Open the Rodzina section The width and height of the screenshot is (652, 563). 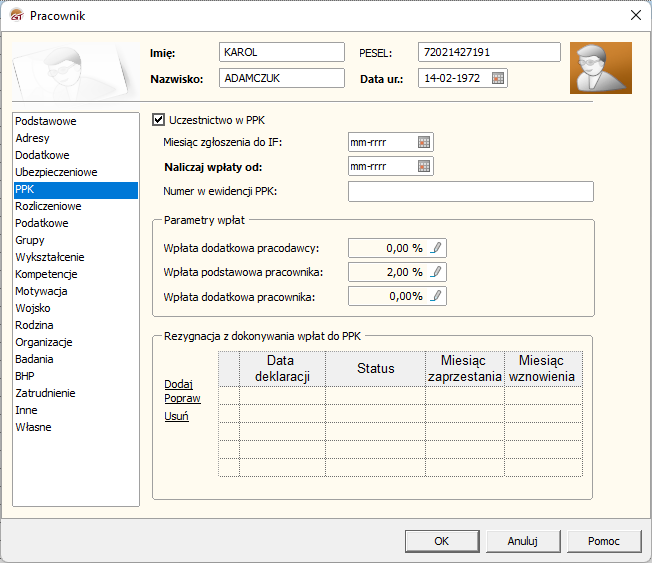[x=75, y=325]
